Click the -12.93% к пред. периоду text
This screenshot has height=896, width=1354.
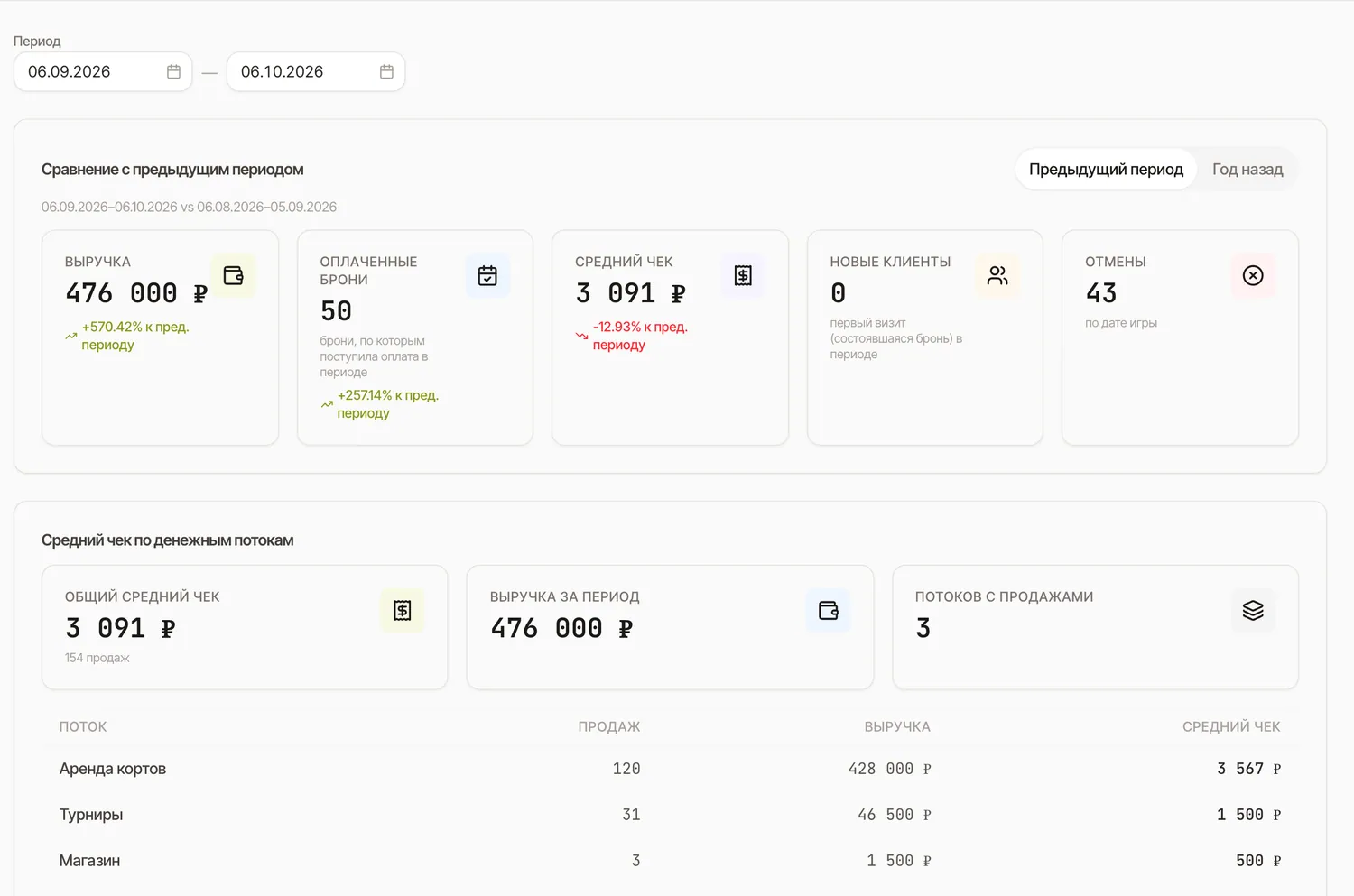click(x=640, y=336)
